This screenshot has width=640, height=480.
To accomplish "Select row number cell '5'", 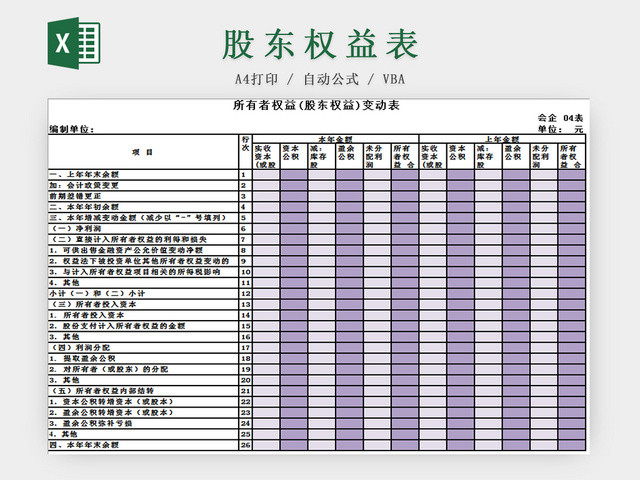I will [x=245, y=218].
